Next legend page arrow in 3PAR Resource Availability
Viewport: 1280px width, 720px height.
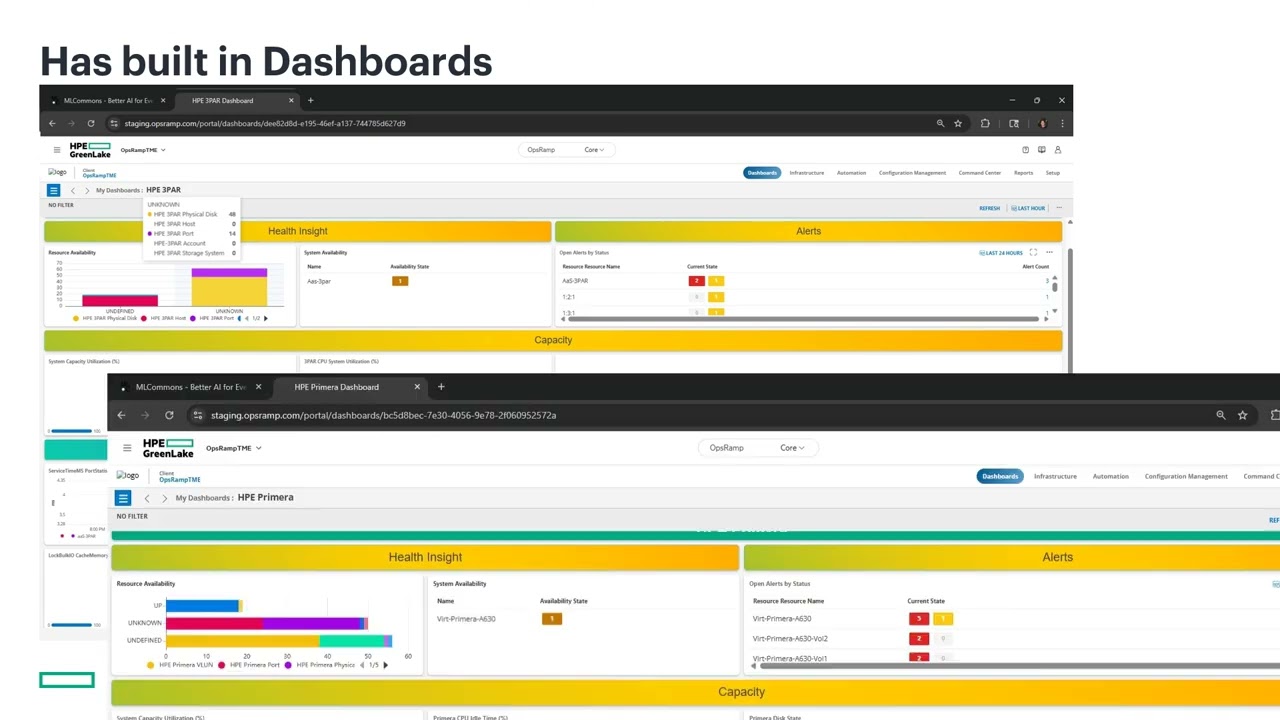[x=265, y=318]
